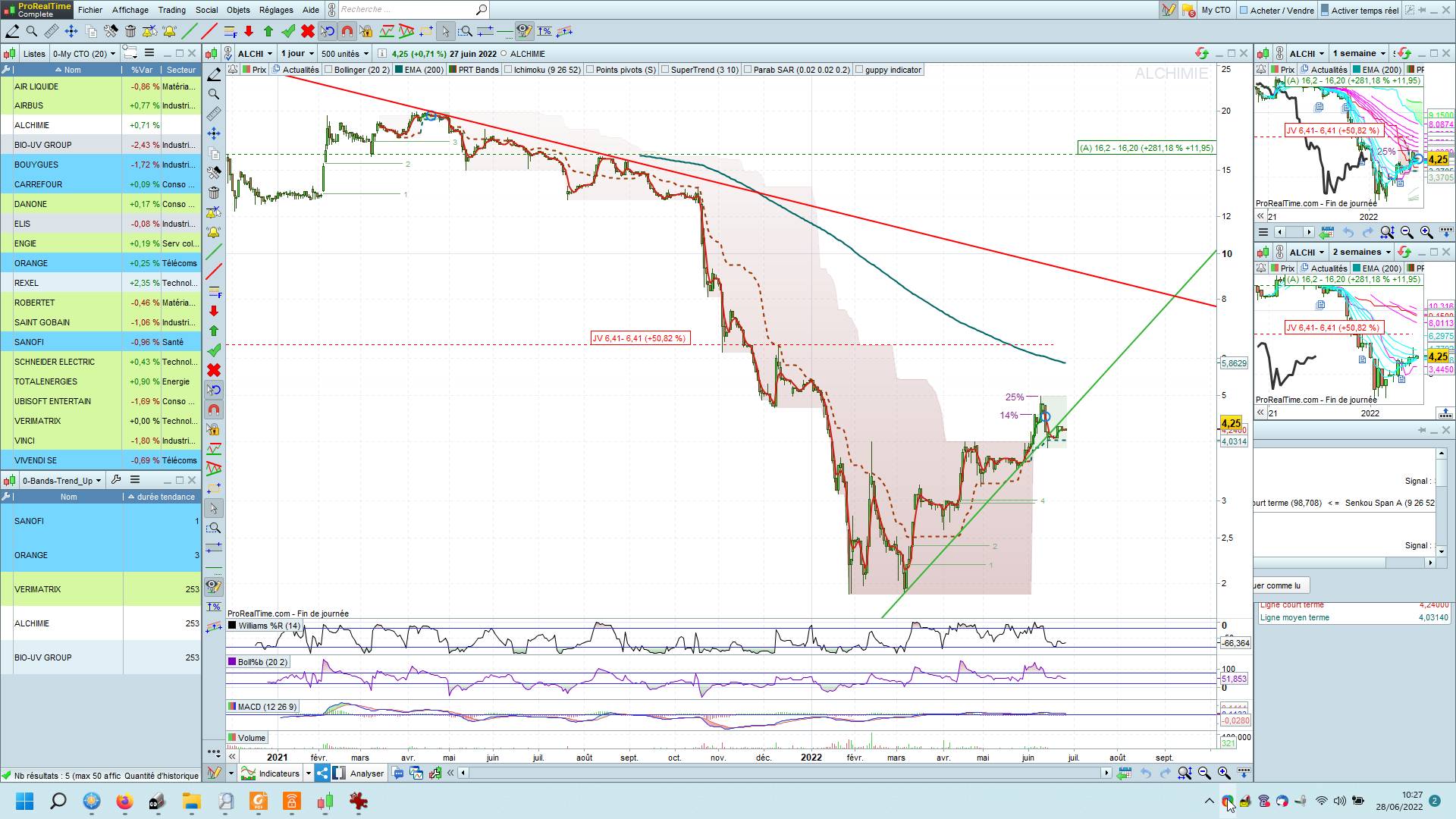This screenshot has width=1456, height=819.
Task: Toggle the Ichimoku (9 26 52) checkbox
Action: (x=509, y=70)
